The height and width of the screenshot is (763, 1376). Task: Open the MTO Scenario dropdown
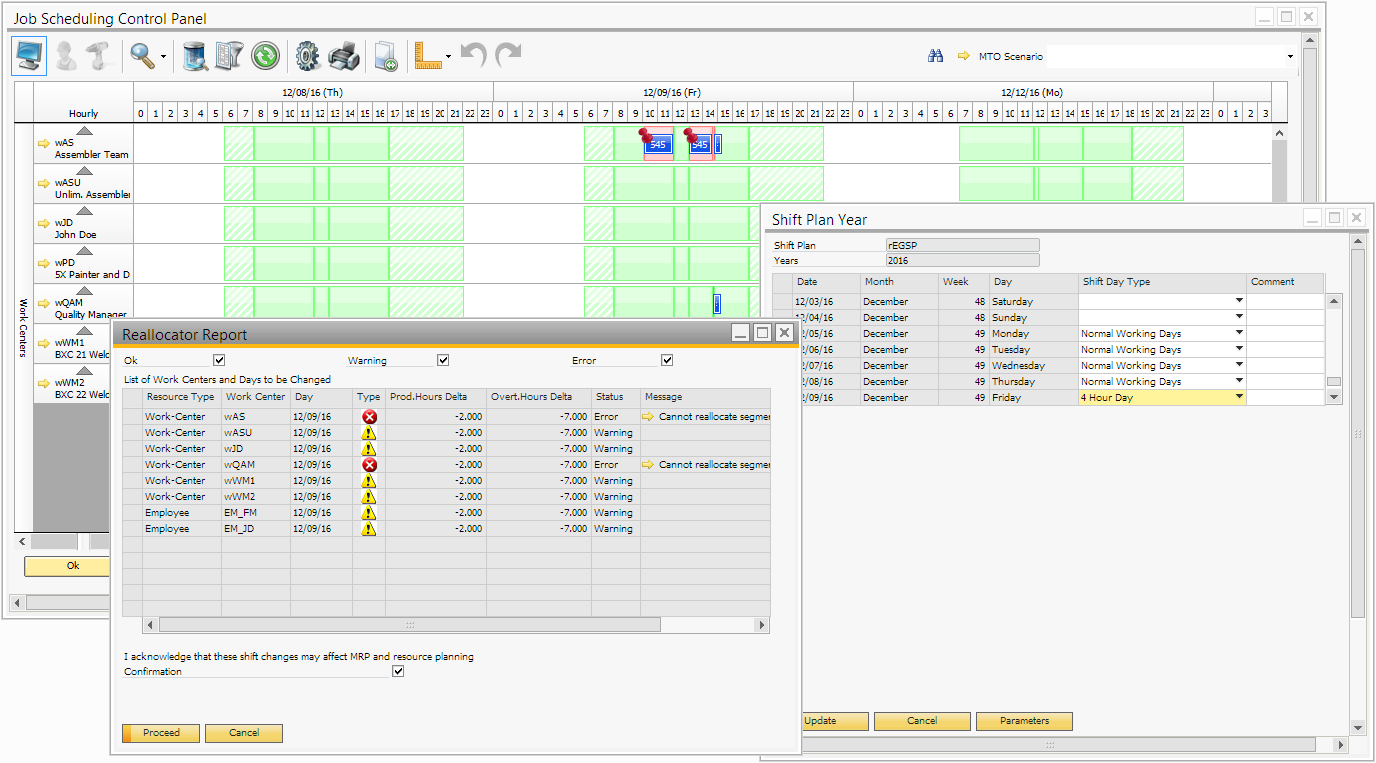1290,57
